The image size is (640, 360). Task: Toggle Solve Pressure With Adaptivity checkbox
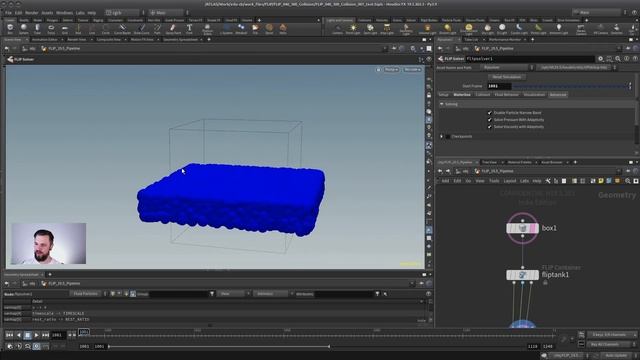[x=489, y=120]
